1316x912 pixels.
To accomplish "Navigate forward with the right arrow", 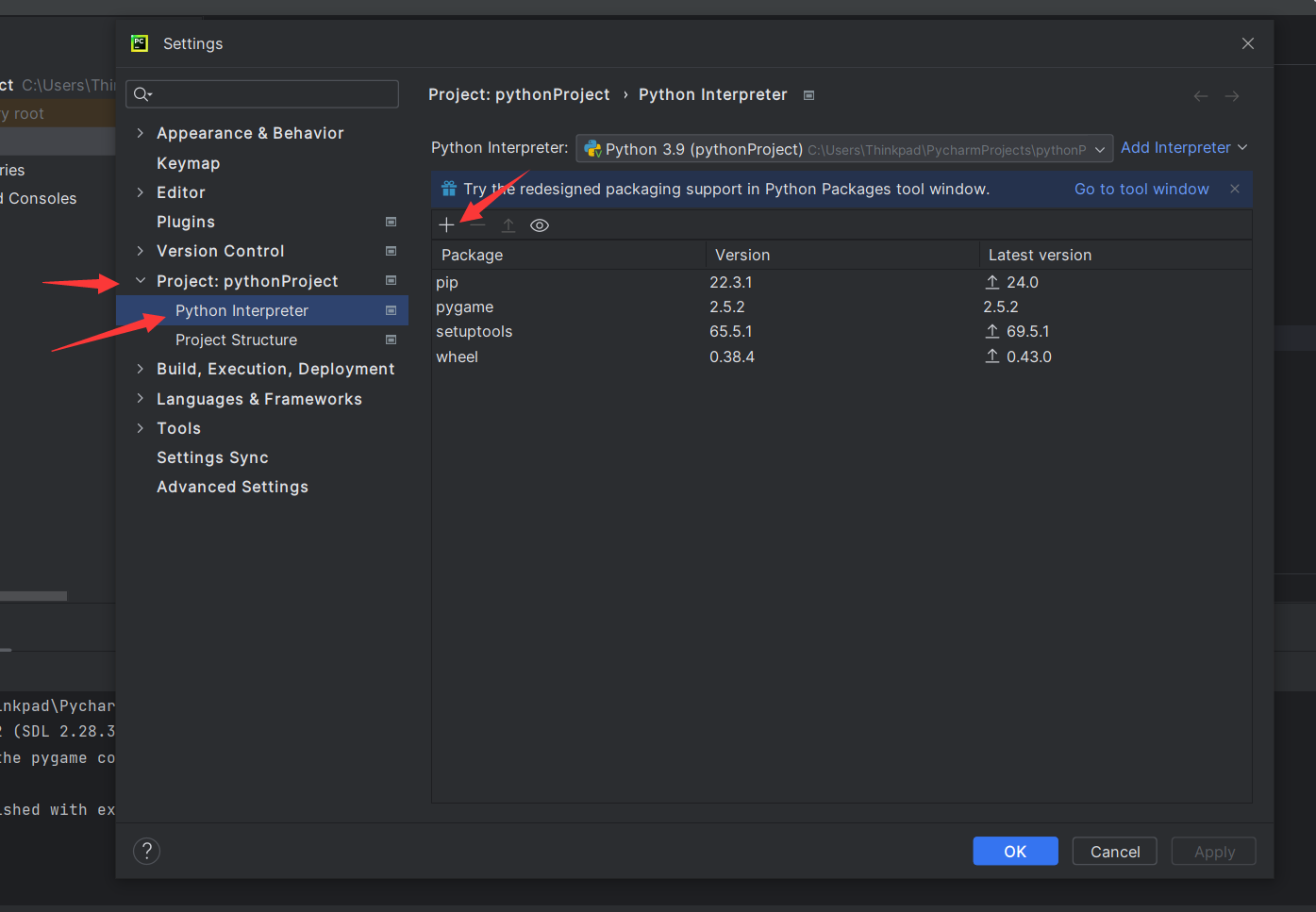I will [x=1232, y=96].
